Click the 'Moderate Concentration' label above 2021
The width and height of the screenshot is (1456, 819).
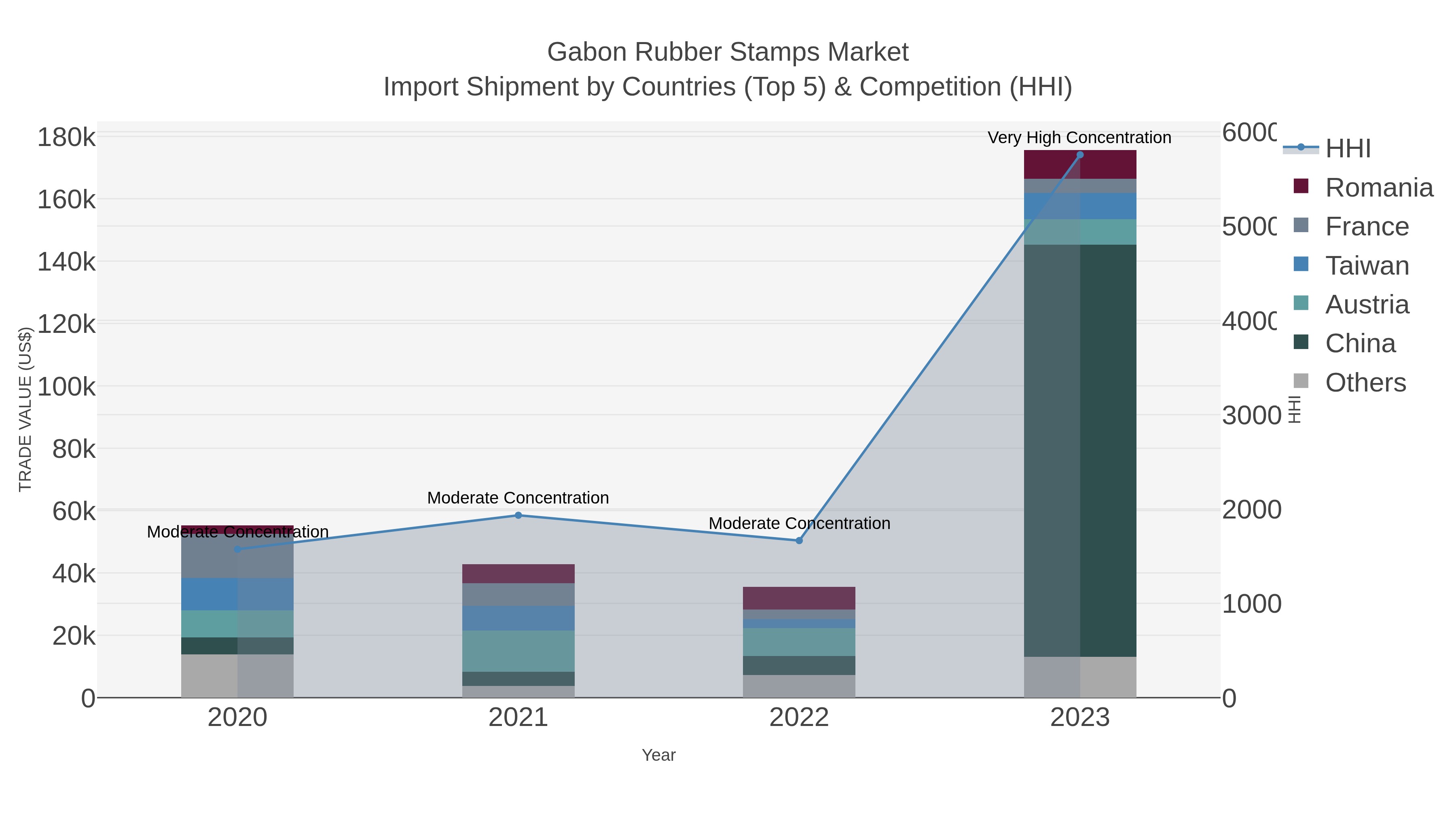[x=518, y=498]
